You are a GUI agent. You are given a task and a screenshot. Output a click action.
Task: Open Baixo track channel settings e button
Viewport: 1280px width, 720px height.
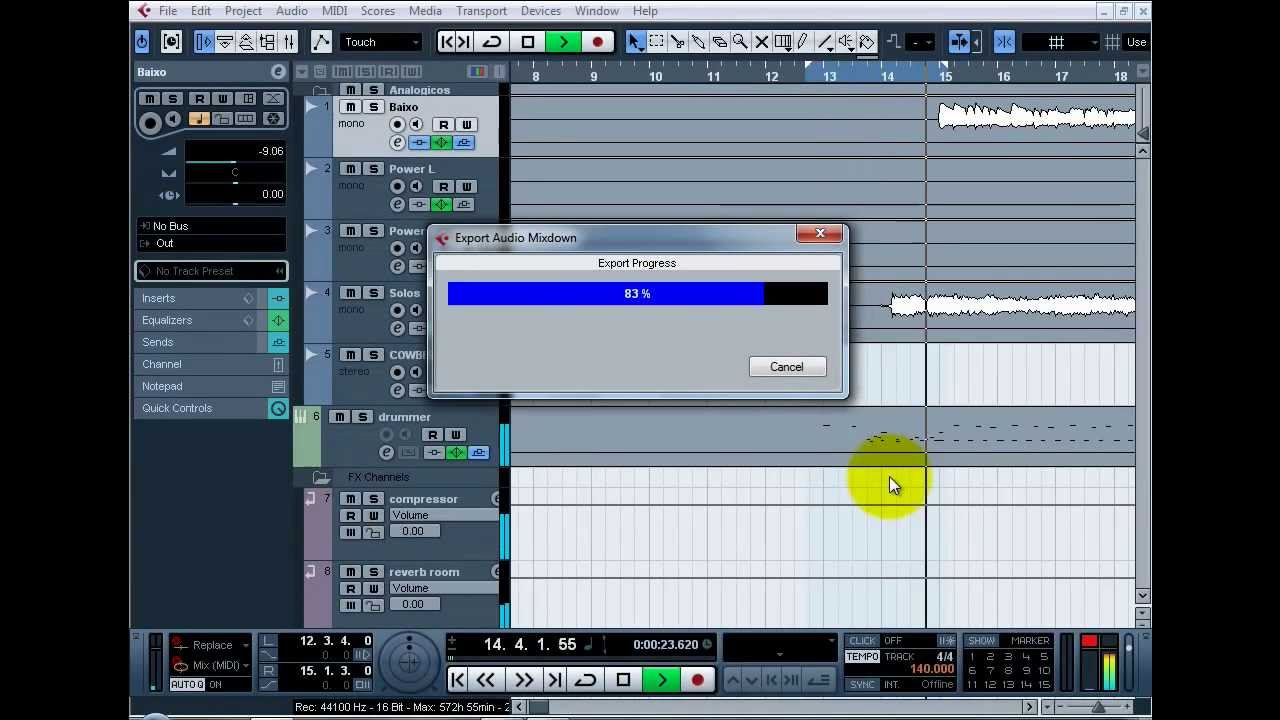[x=397, y=143]
